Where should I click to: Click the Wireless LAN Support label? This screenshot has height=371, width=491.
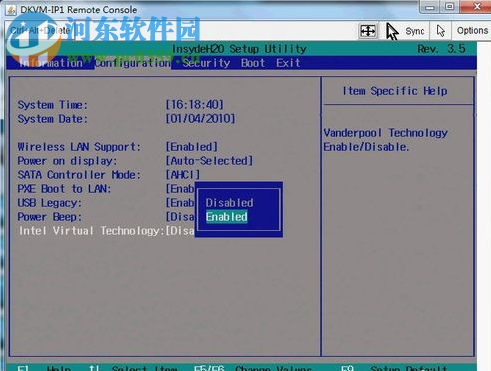click(79, 147)
